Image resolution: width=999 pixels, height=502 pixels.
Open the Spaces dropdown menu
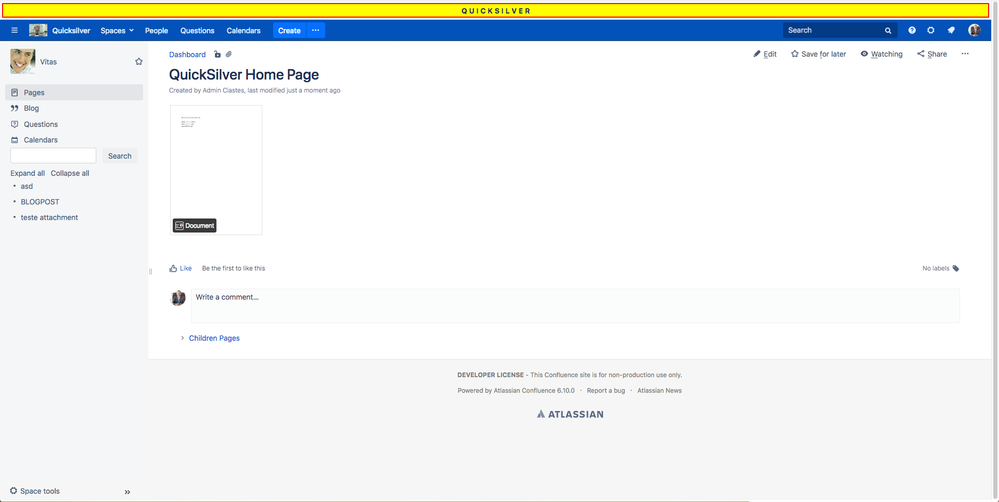[117, 31]
